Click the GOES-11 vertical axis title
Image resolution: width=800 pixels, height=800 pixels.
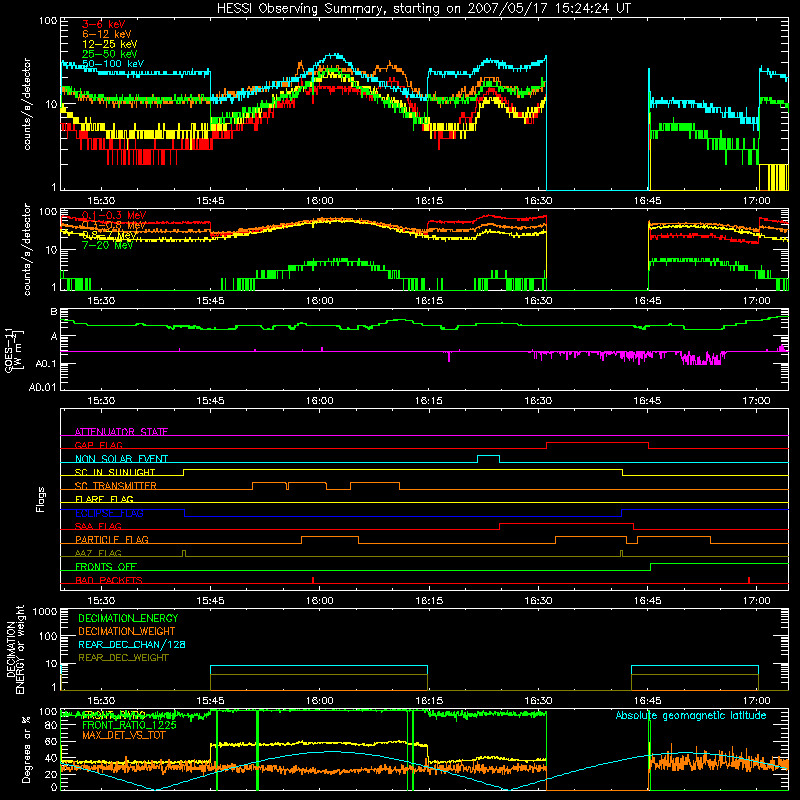pos(13,350)
